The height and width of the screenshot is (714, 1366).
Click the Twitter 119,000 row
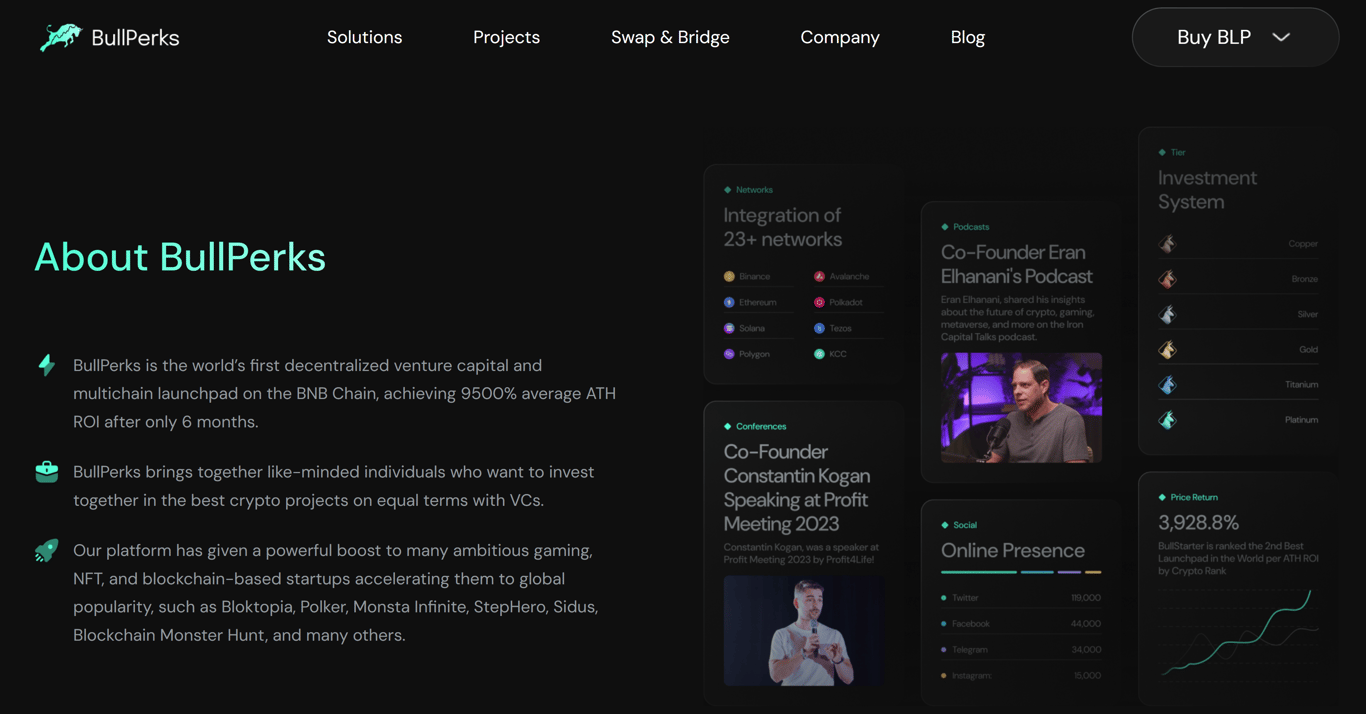(1021, 598)
